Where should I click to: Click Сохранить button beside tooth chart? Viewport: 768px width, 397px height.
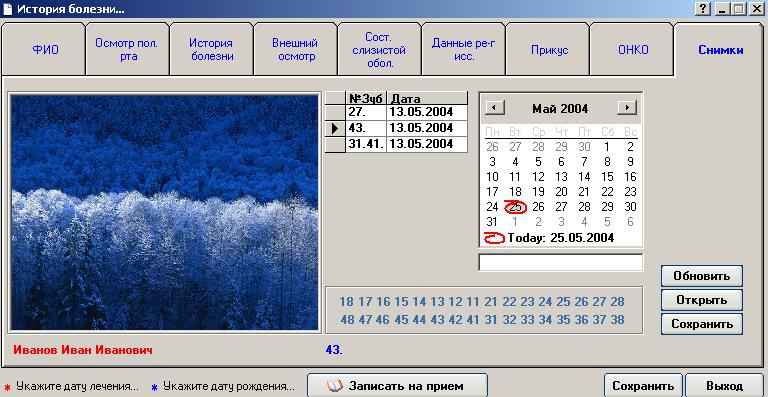[x=701, y=324]
